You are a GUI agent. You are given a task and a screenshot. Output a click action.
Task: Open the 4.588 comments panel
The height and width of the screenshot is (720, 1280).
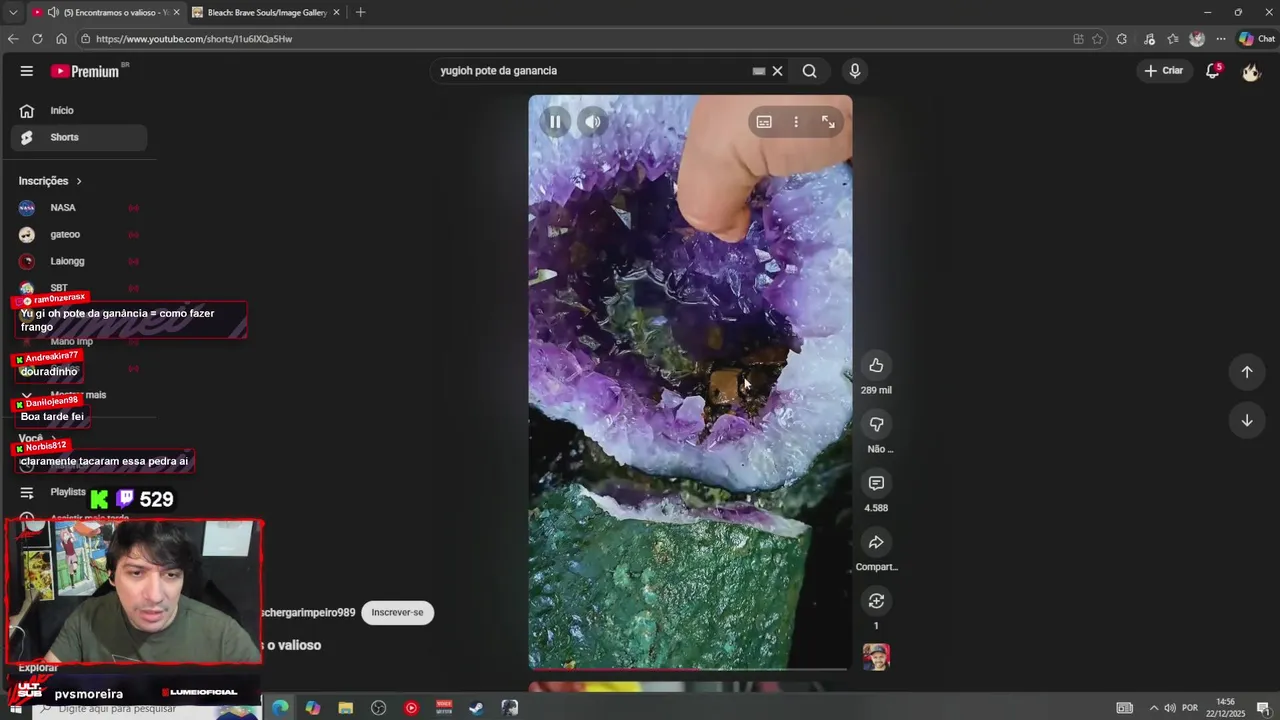[x=876, y=483]
